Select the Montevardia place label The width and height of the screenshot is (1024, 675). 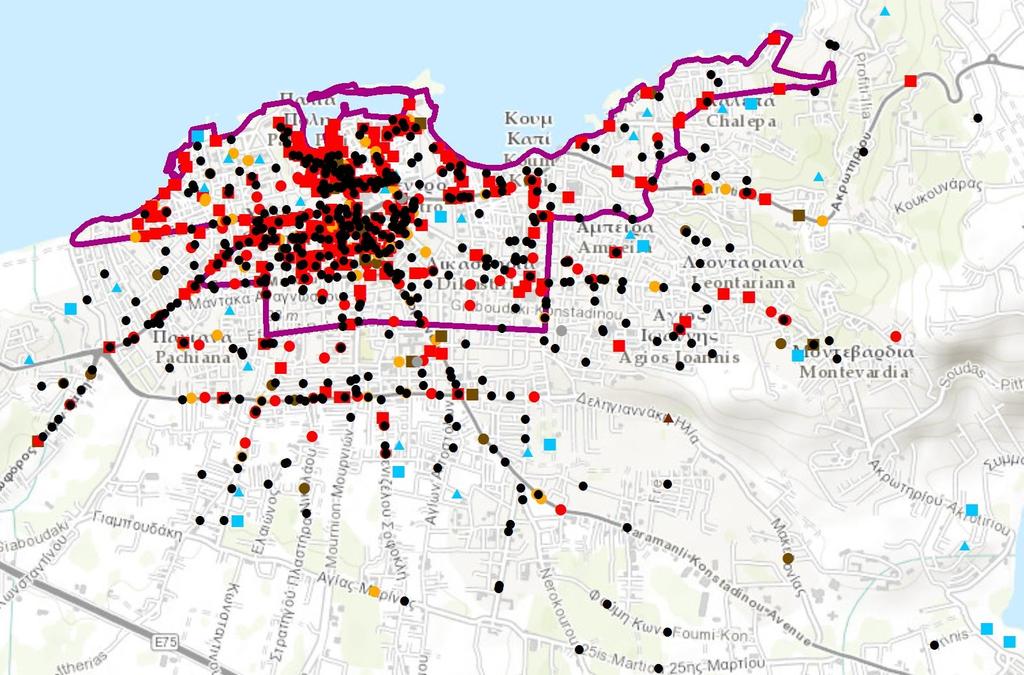[854, 372]
